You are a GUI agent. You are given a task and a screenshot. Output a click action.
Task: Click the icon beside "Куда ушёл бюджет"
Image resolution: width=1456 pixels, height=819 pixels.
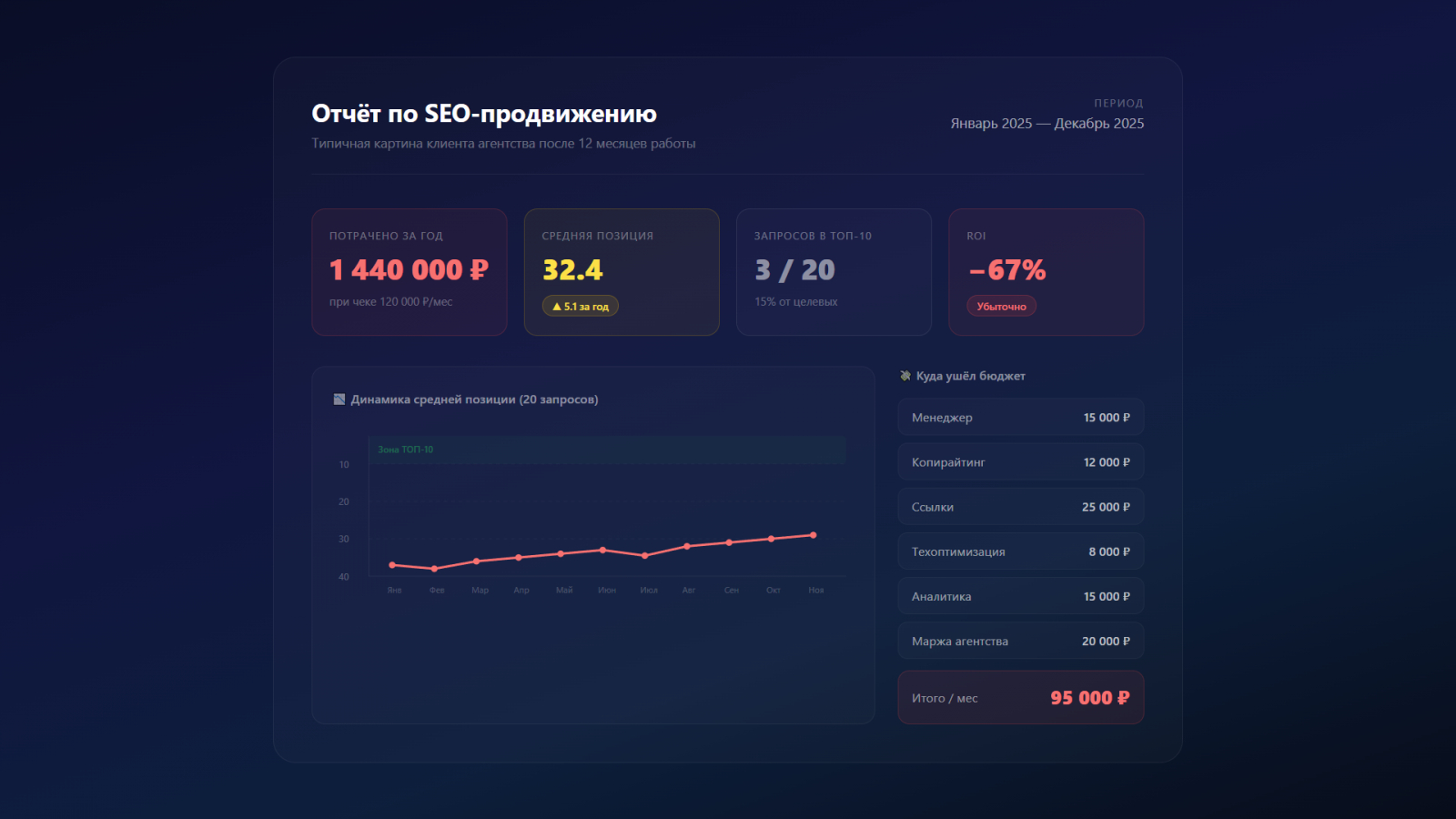click(x=905, y=376)
